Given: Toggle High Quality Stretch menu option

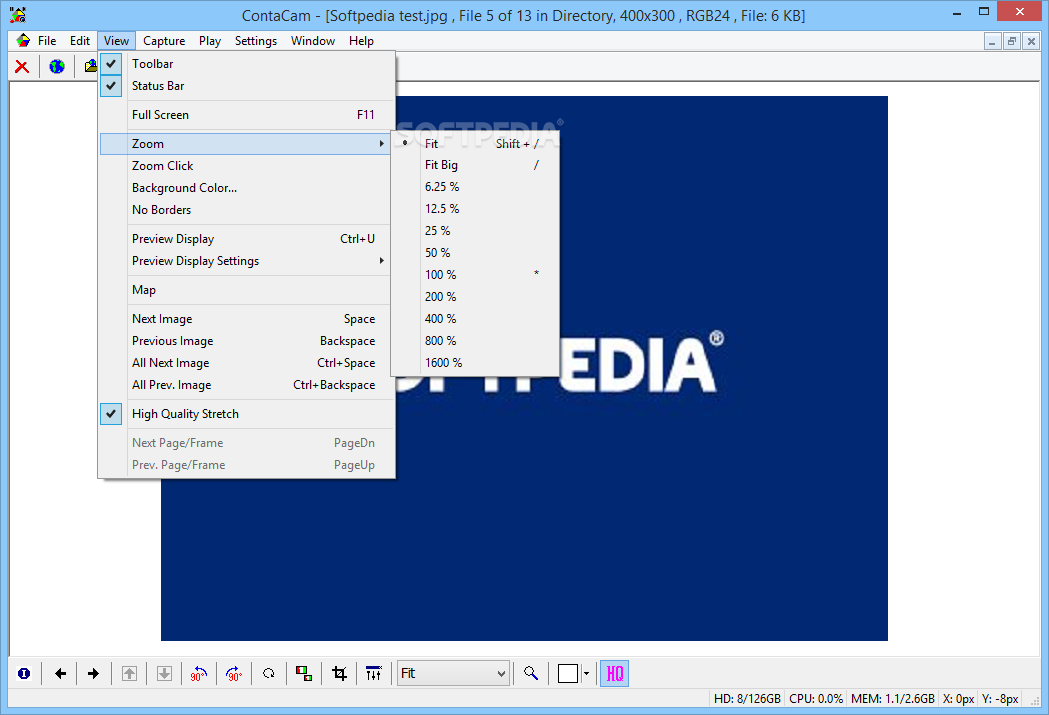Looking at the screenshot, I should tap(248, 414).
